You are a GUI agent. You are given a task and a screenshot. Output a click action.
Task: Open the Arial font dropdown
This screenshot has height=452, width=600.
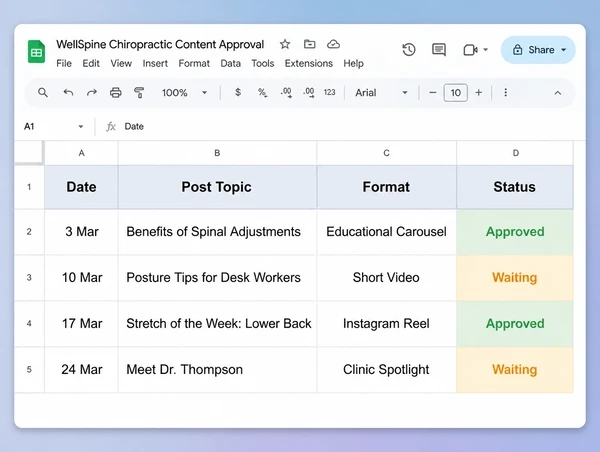(x=381, y=93)
